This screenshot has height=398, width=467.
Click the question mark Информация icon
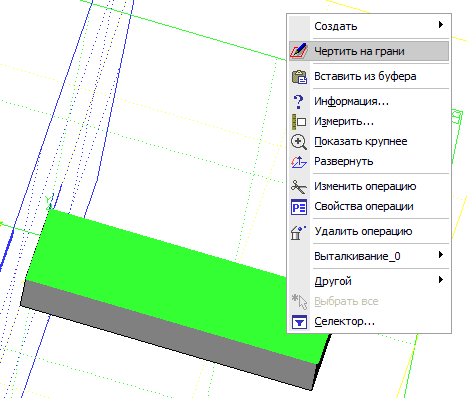pos(298,101)
